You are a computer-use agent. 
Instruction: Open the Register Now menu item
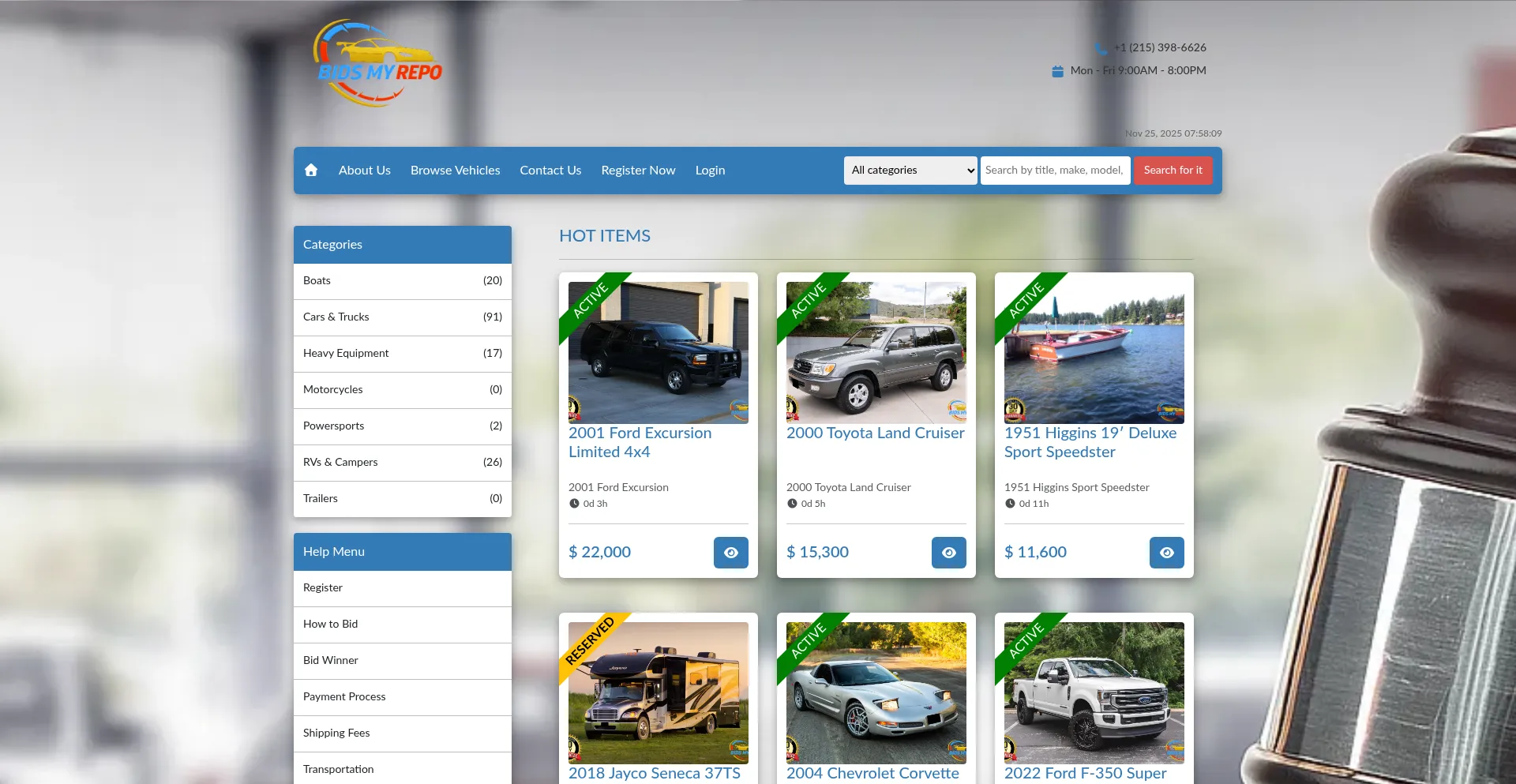pyautogui.click(x=638, y=171)
